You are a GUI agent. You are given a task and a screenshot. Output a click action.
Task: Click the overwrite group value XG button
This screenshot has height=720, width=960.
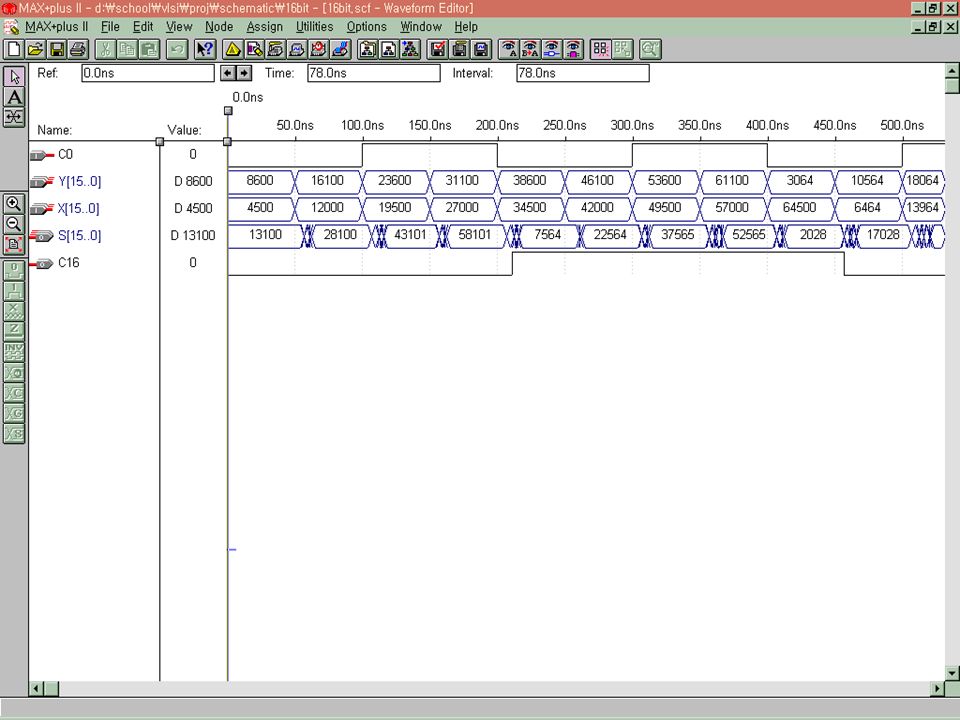(14, 413)
